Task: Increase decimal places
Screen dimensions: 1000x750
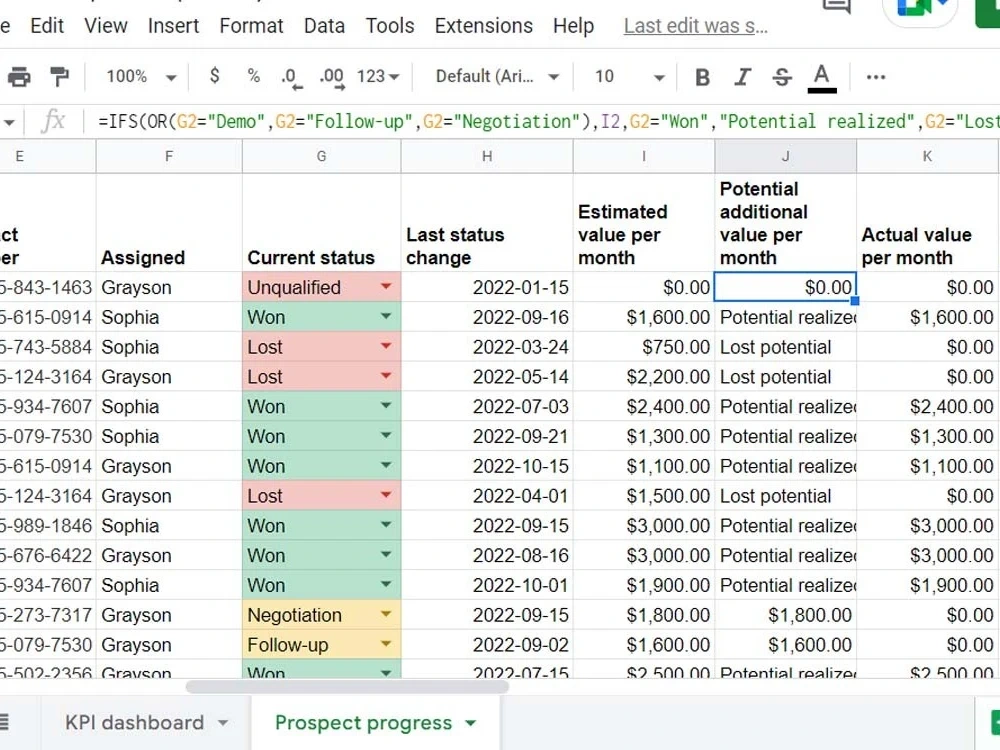Action: [328, 76]
